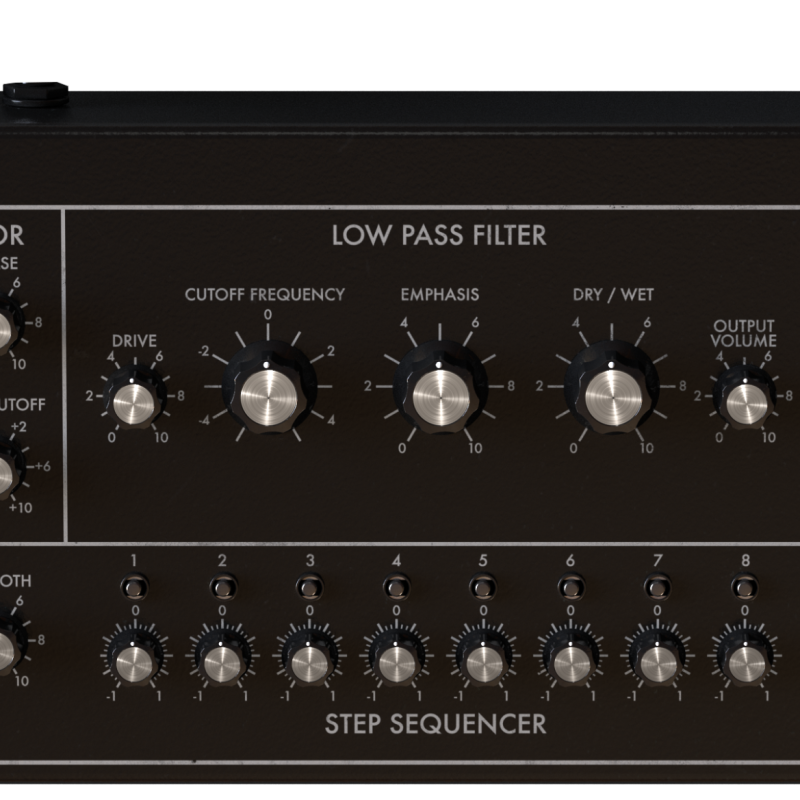Click the step 2 sequencer knob
This screenshot has width=800, height=800.
pyautogui.click(x=222, y=660)
